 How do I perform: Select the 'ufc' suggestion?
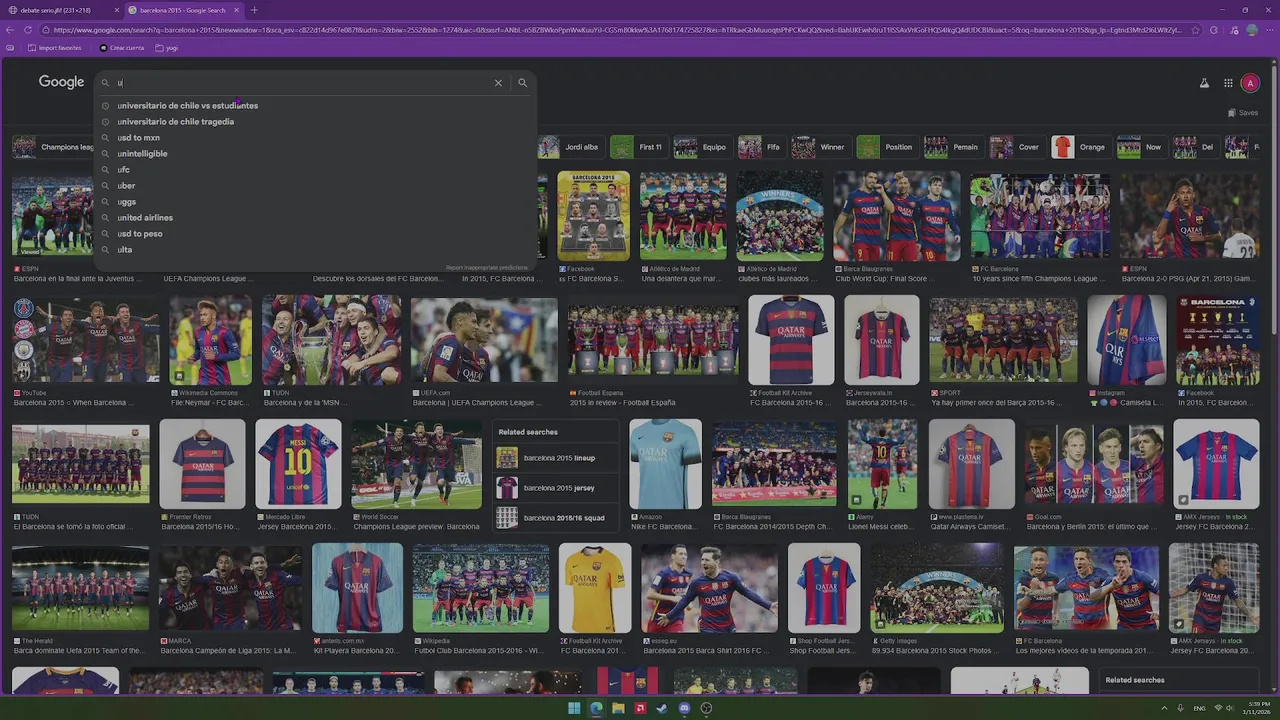123,169
